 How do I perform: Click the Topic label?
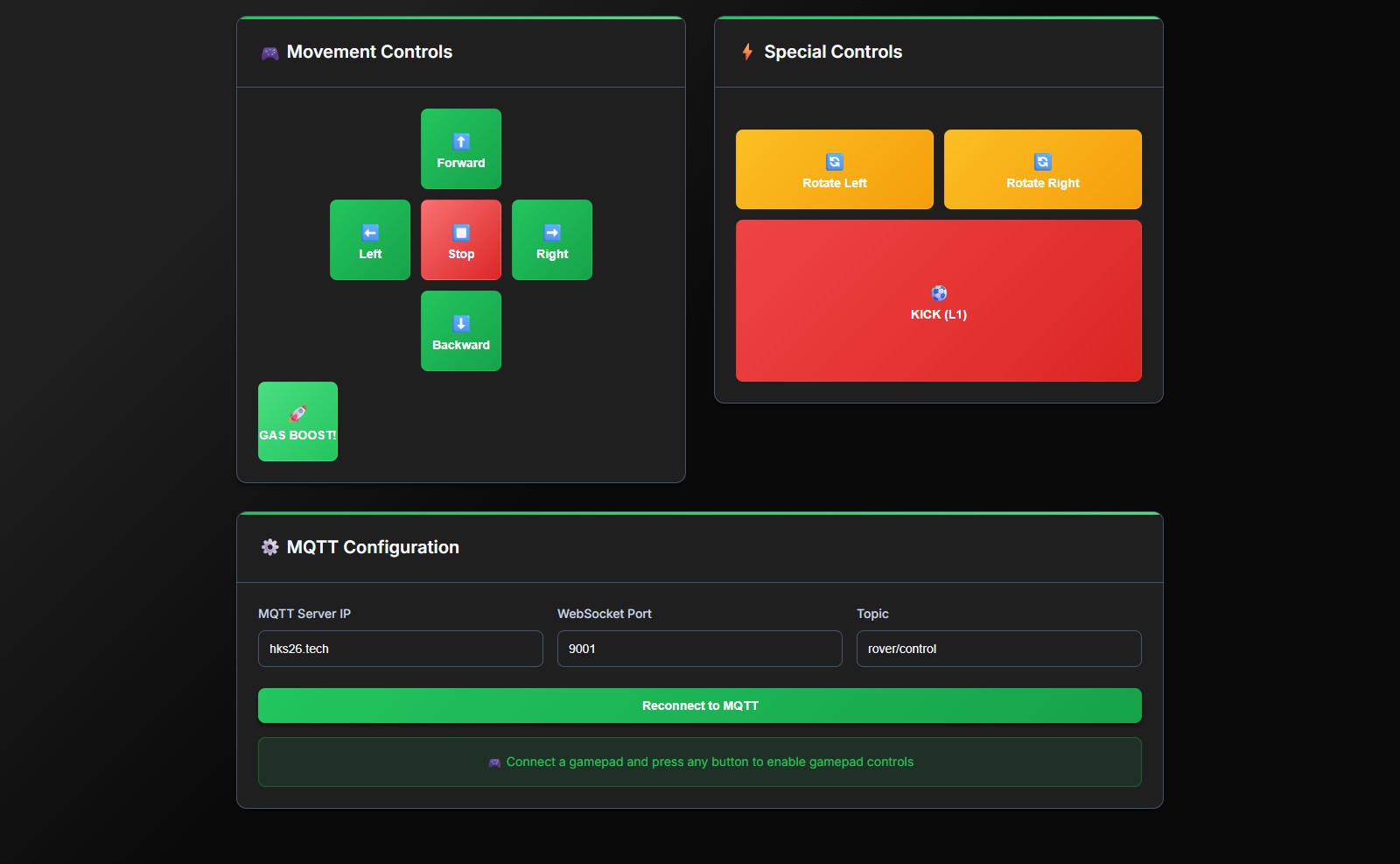click(872, 614)
